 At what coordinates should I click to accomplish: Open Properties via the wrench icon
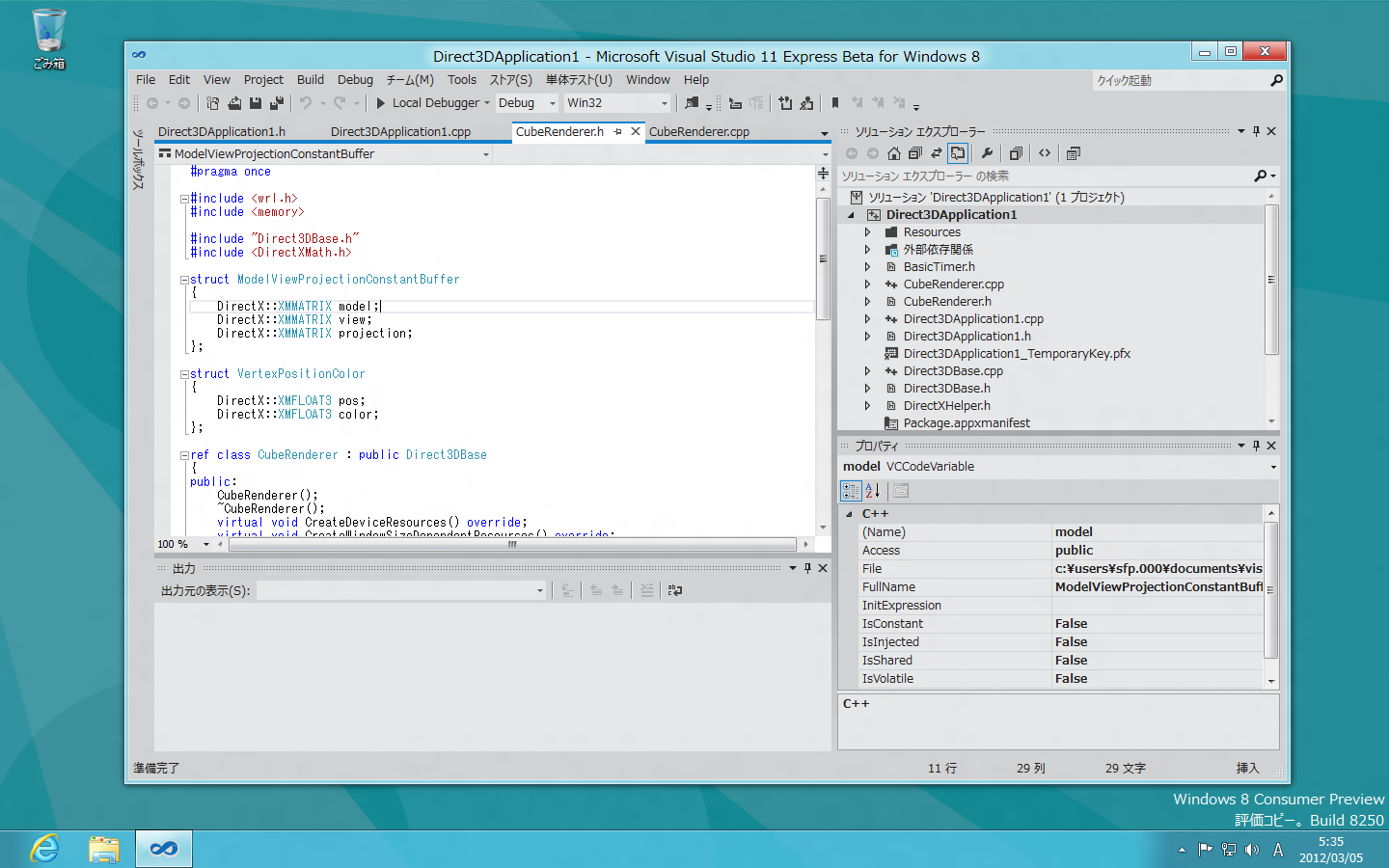pos(987,153)
